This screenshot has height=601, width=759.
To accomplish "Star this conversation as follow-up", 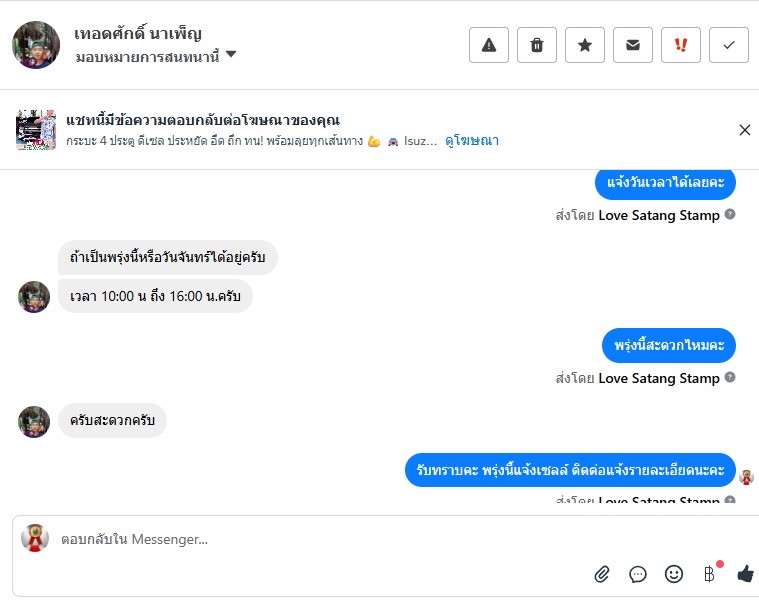I will point(585,45).
